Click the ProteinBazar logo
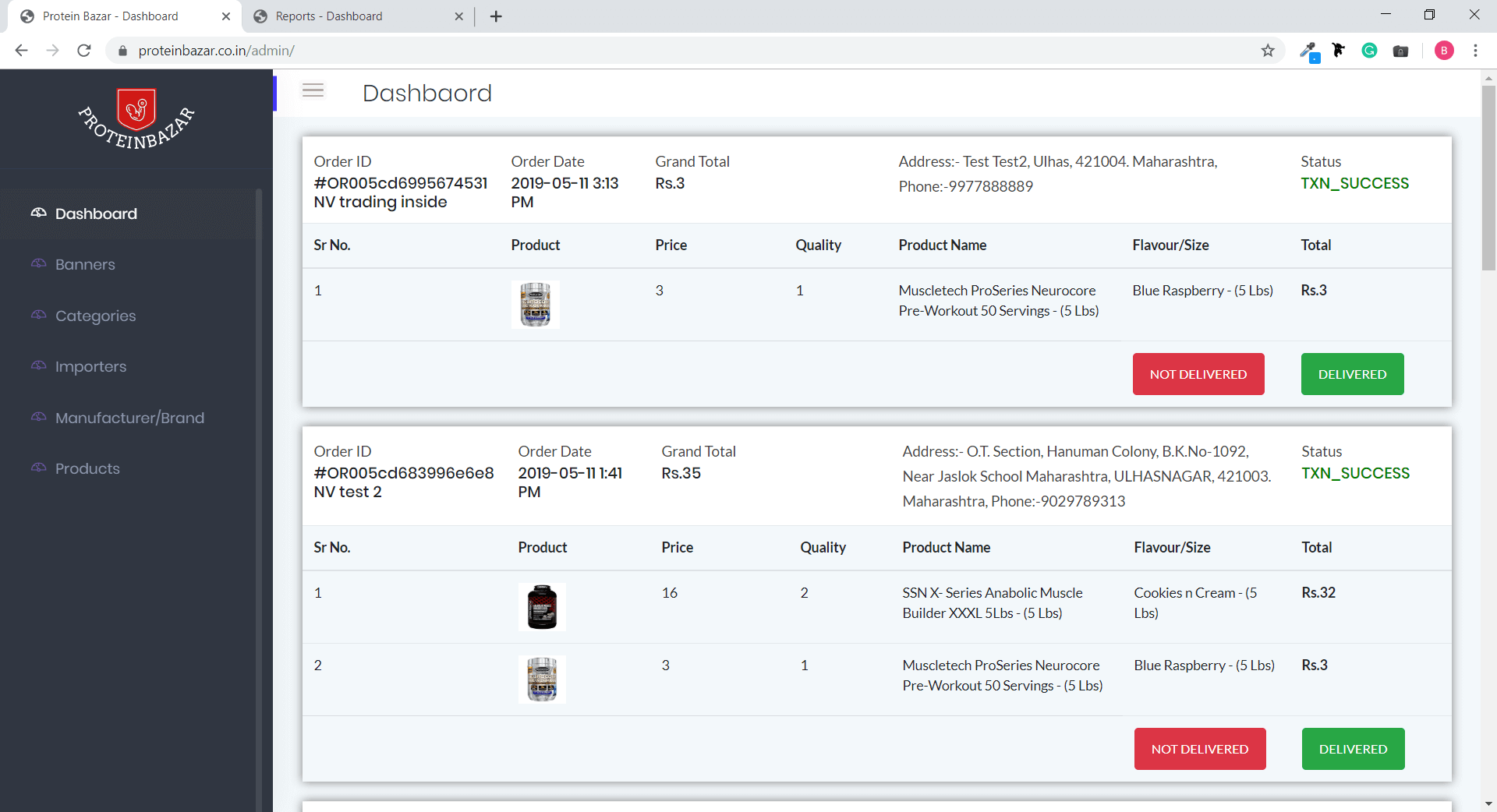The image size is (1497, 812). (x=136, y=118)
